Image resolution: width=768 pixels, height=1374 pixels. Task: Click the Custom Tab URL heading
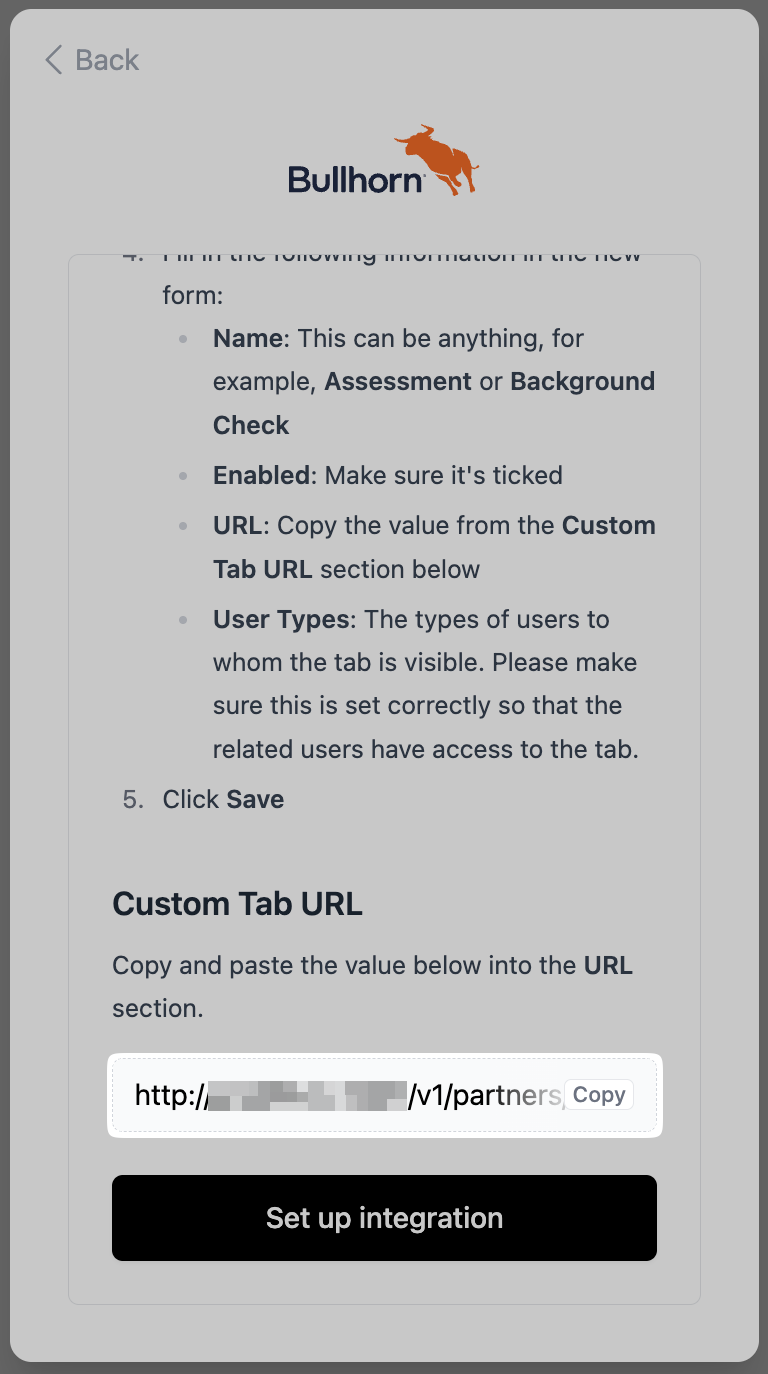pos(237,904)
